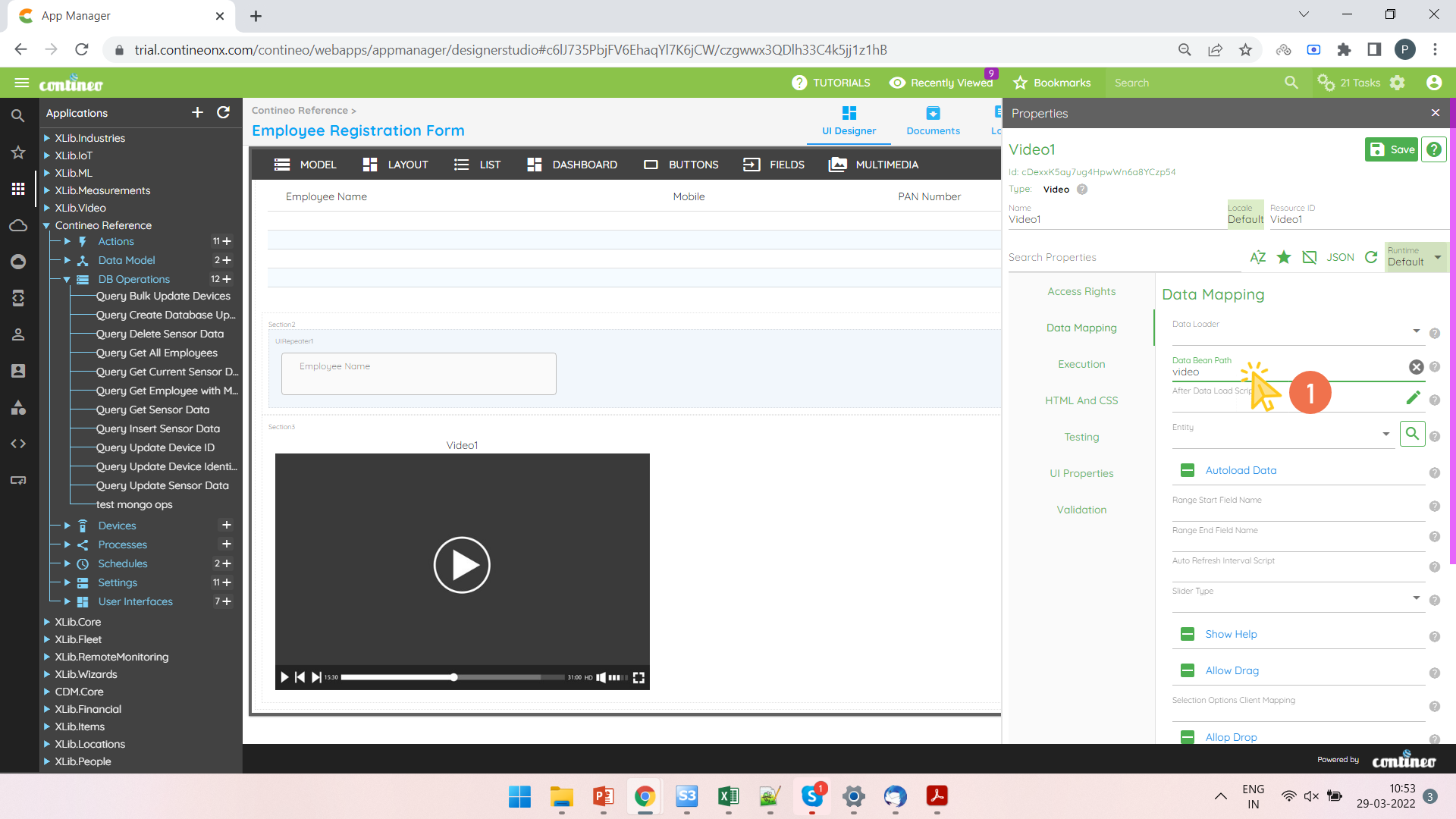The height and width of the screenshot is (819, 1456).
Task: Click the Entity search magnifier icon
Action: click(x=1411, y=434)
